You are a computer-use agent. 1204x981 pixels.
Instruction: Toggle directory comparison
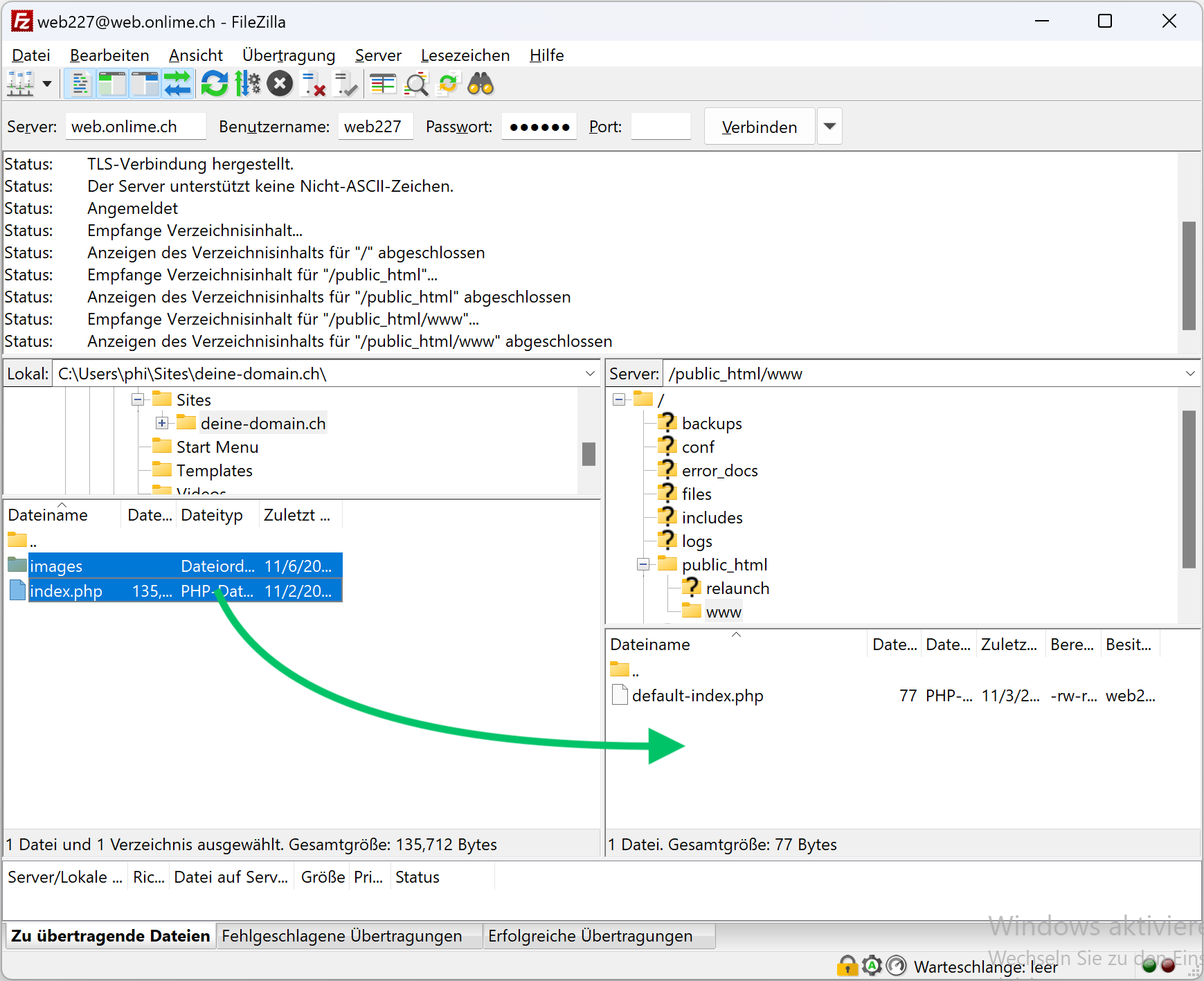416,84
